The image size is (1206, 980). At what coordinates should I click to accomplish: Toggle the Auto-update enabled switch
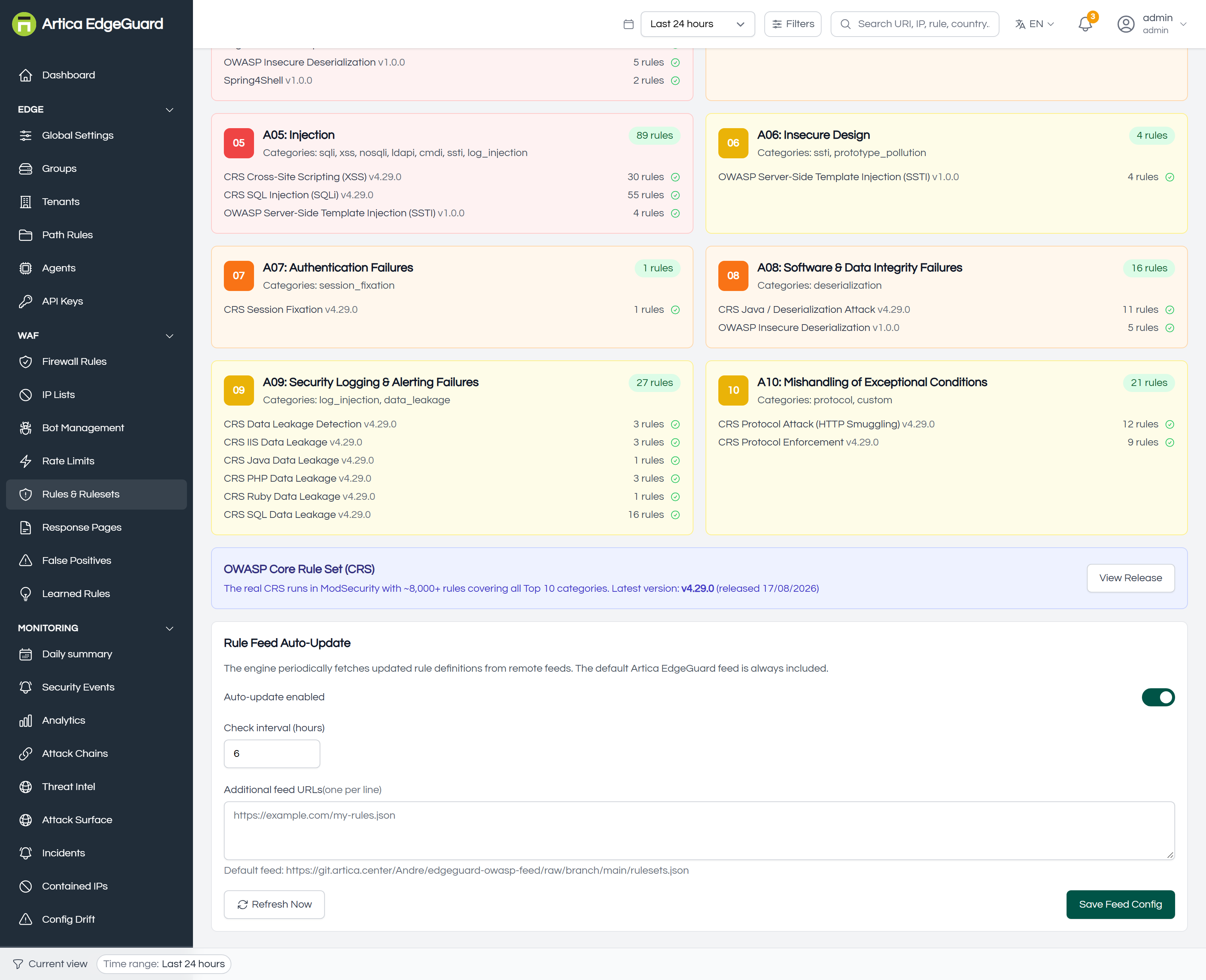pos(1158,697)
